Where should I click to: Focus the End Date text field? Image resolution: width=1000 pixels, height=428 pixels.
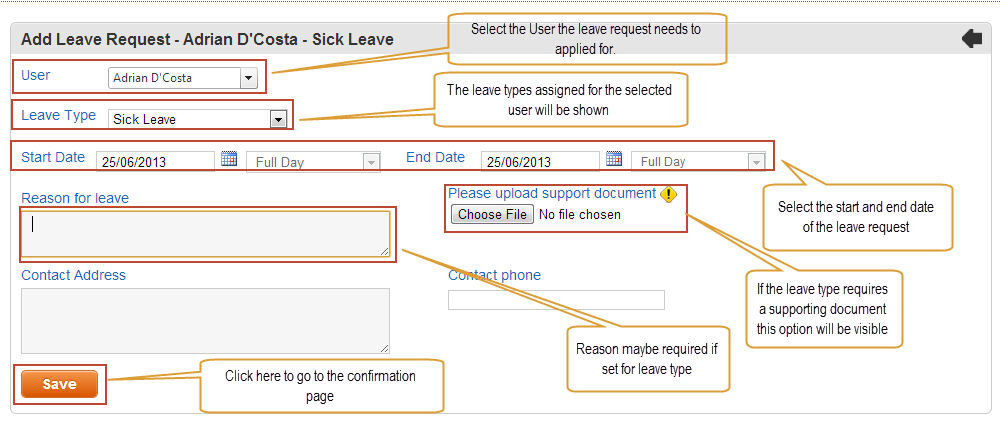click(x=540, y=161)
